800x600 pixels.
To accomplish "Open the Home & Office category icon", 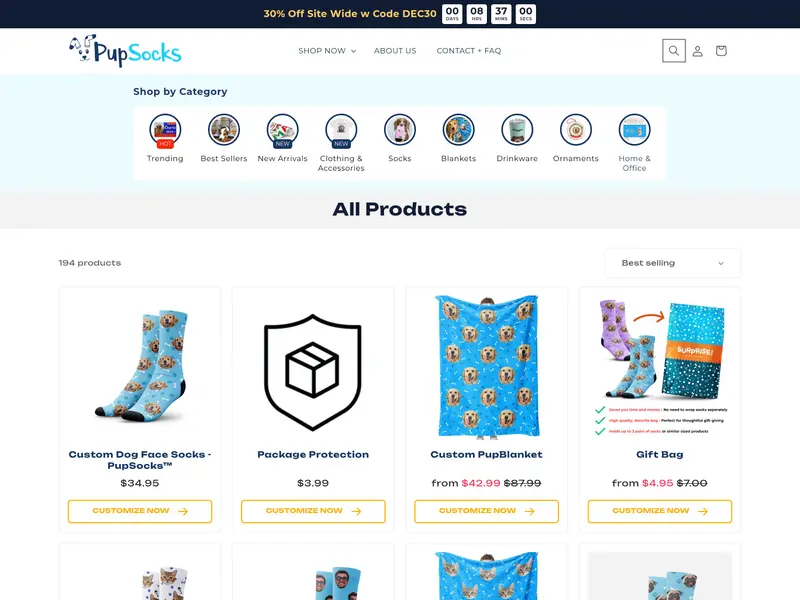I will 634,130.
